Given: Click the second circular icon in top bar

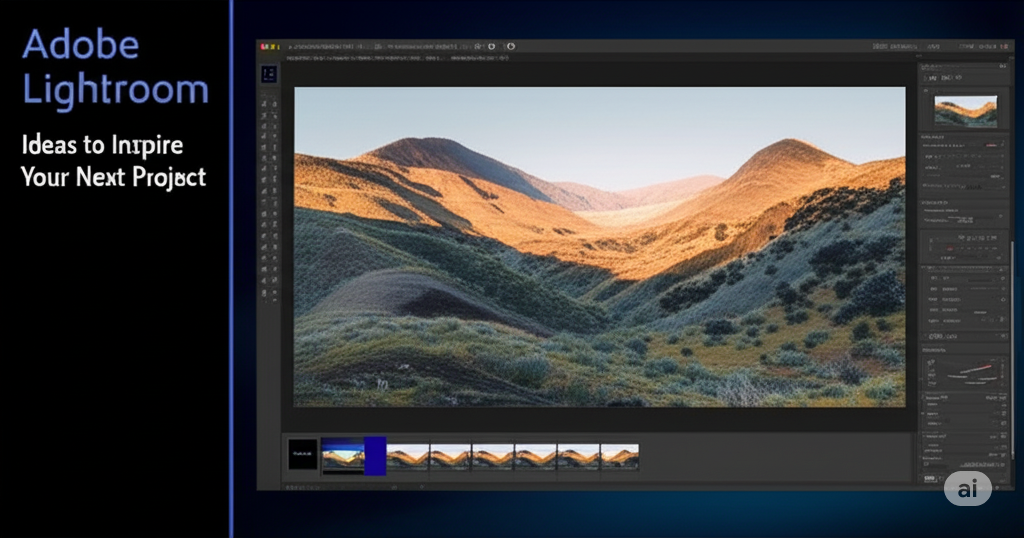Looking at the screenshot, I should tap(511, 46).
